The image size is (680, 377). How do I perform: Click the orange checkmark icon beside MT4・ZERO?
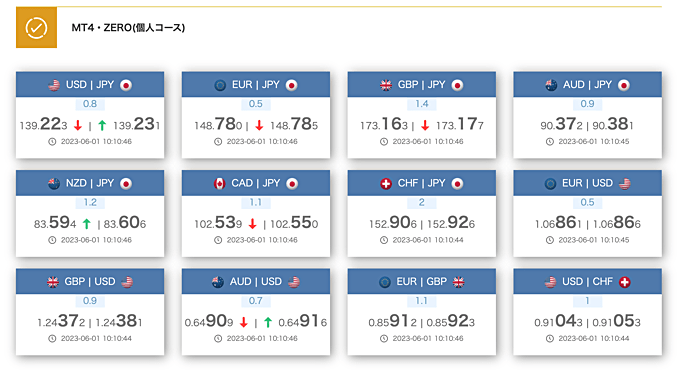pyautogui.click(x=36, y=27)
